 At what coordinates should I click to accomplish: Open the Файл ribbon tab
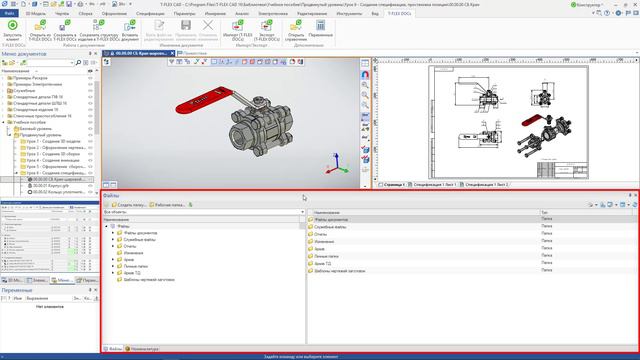tap(9, 13)
